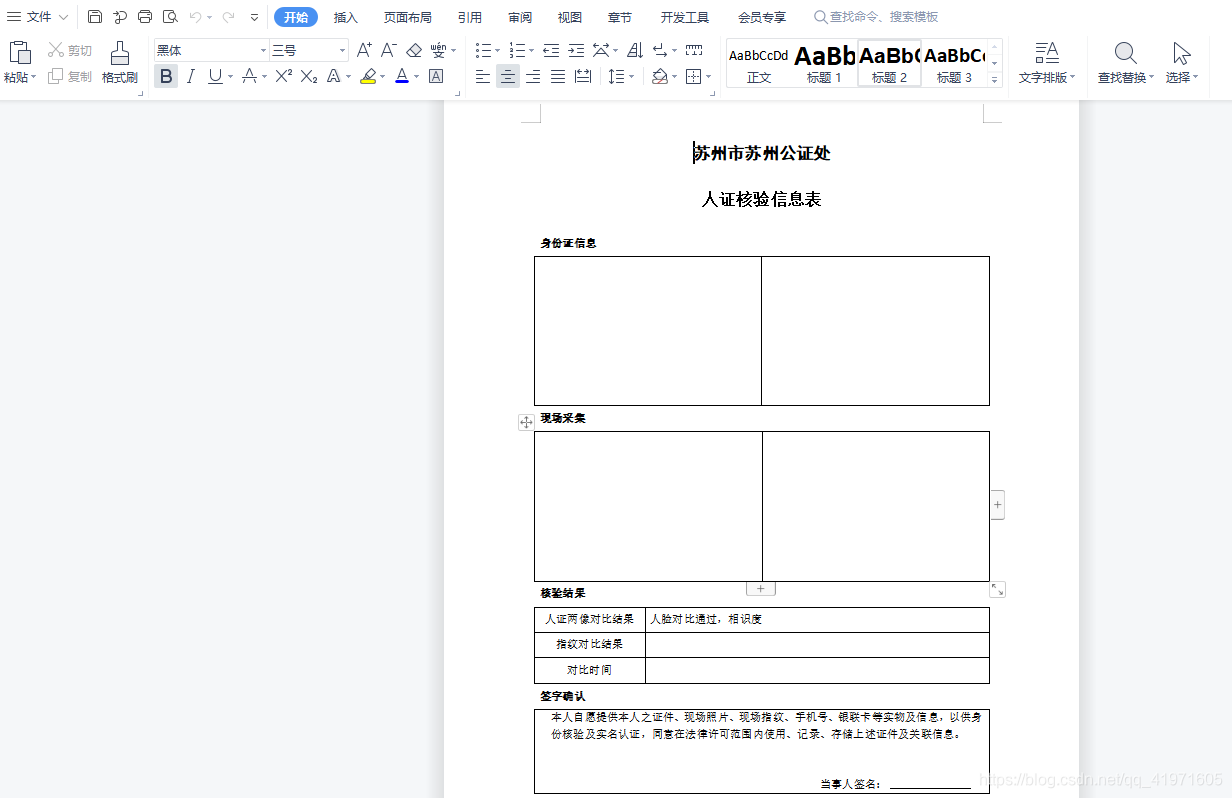Apply subscript formatting
This screenshot has height=798, width=1232.
[x=307, y=74]
